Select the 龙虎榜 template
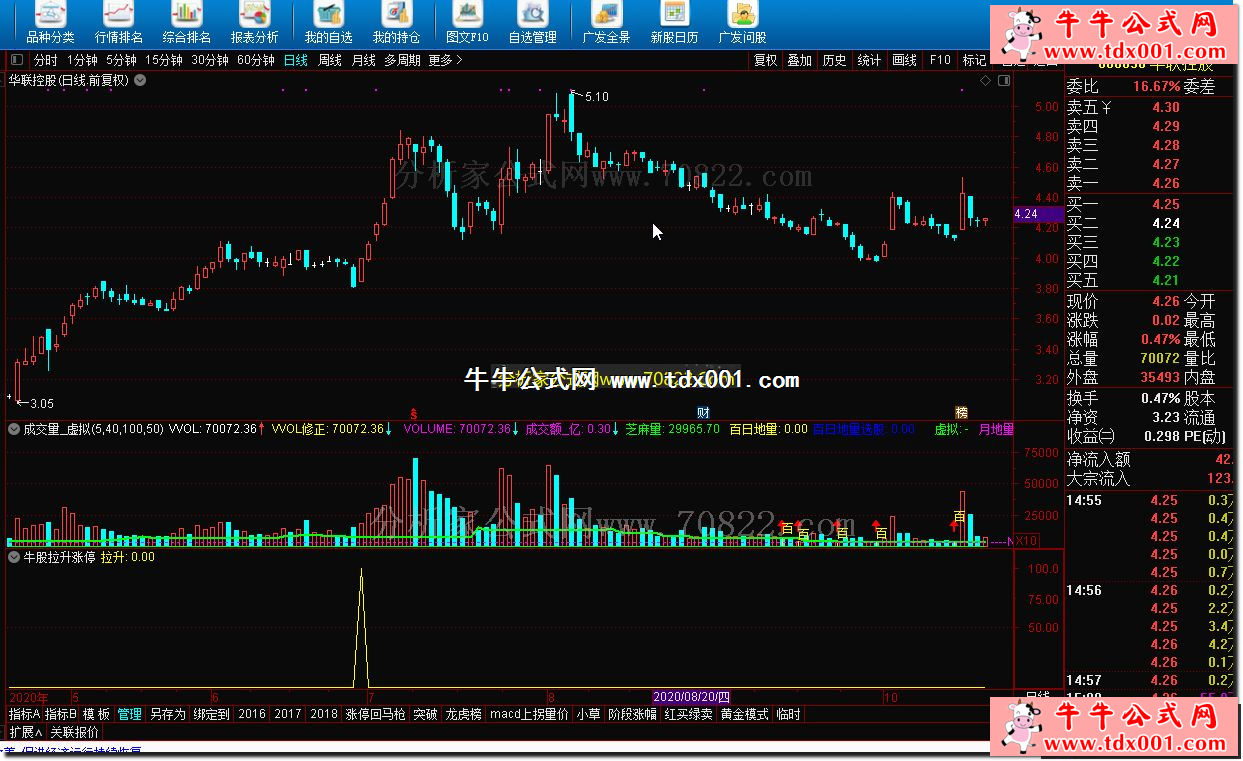Viewport: 1243px width, 761px height. [x=464, y=715]
